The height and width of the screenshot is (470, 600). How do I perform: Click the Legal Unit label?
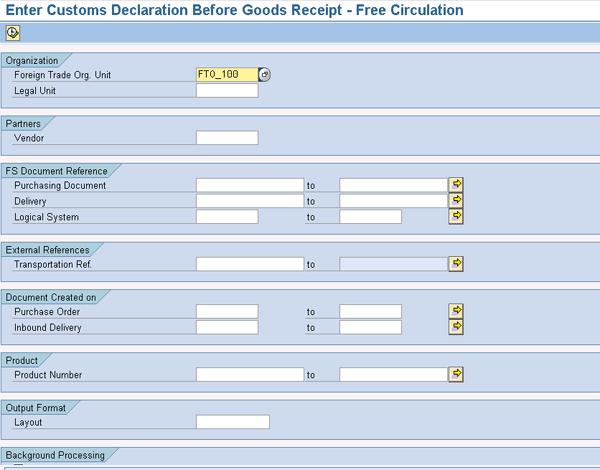pyautogui.click(x=35, y=91)
